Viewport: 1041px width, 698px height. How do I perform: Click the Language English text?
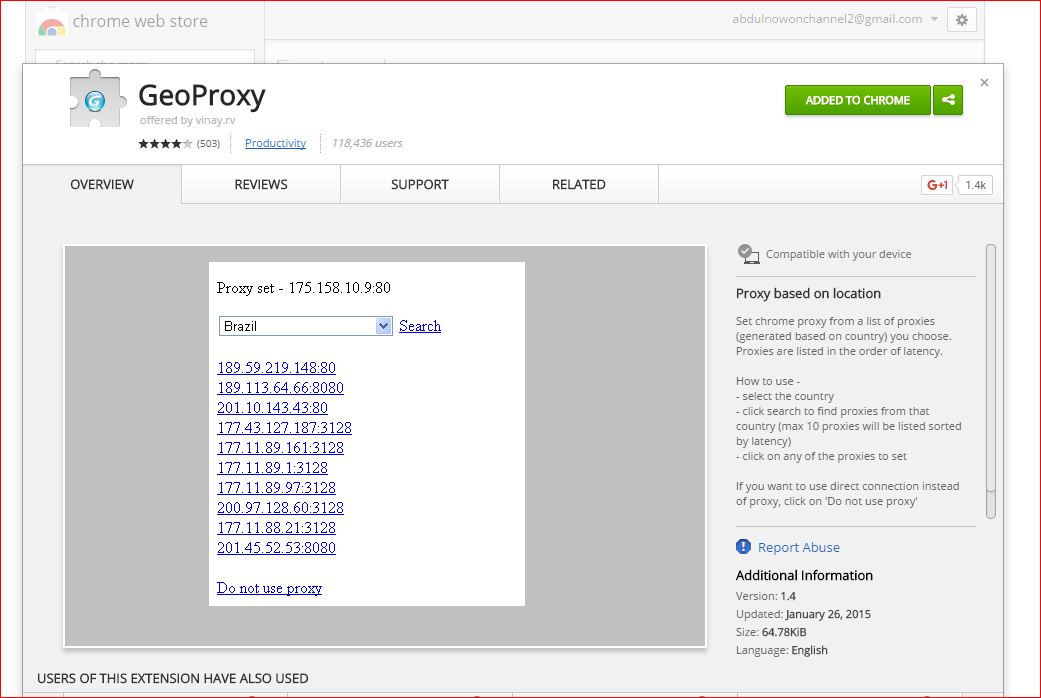click(781, 650)
